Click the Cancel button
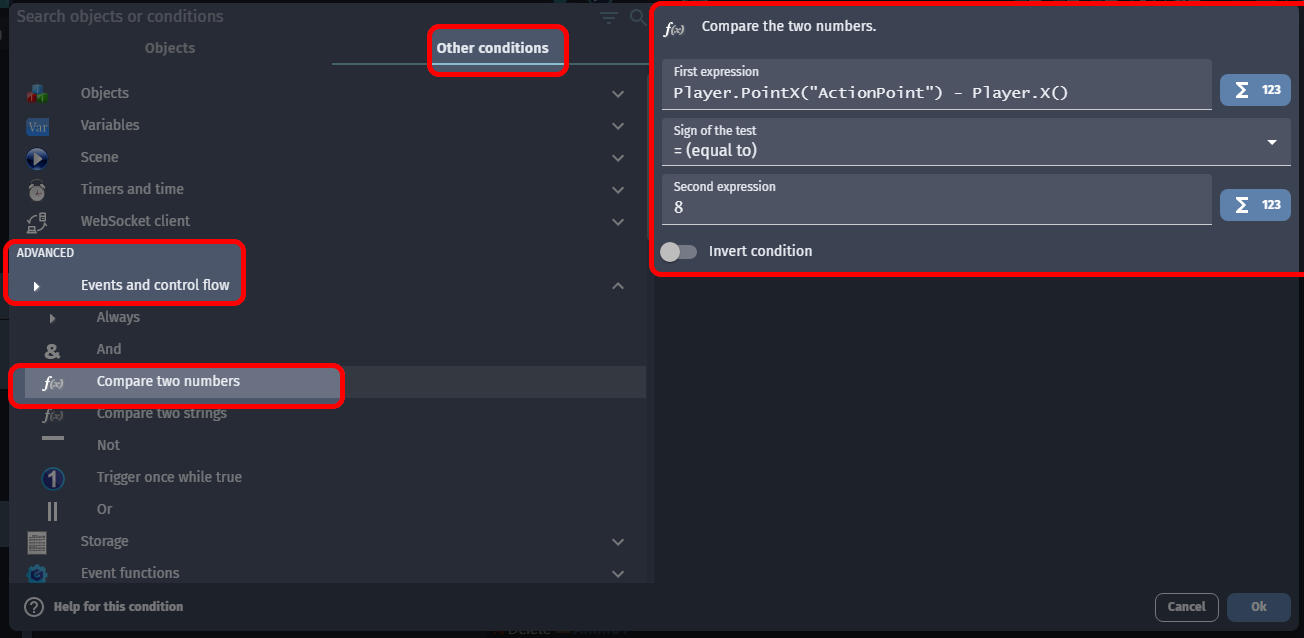The width and height of the screenshot is (1304, 638). 1186,607
